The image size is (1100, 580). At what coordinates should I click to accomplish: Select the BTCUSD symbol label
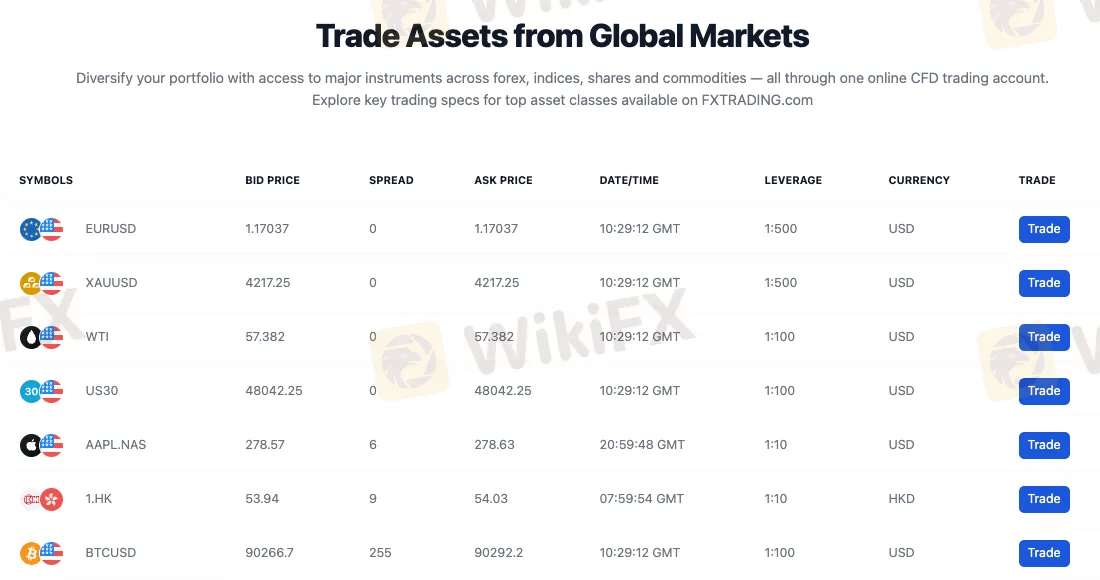click(110, 553)
